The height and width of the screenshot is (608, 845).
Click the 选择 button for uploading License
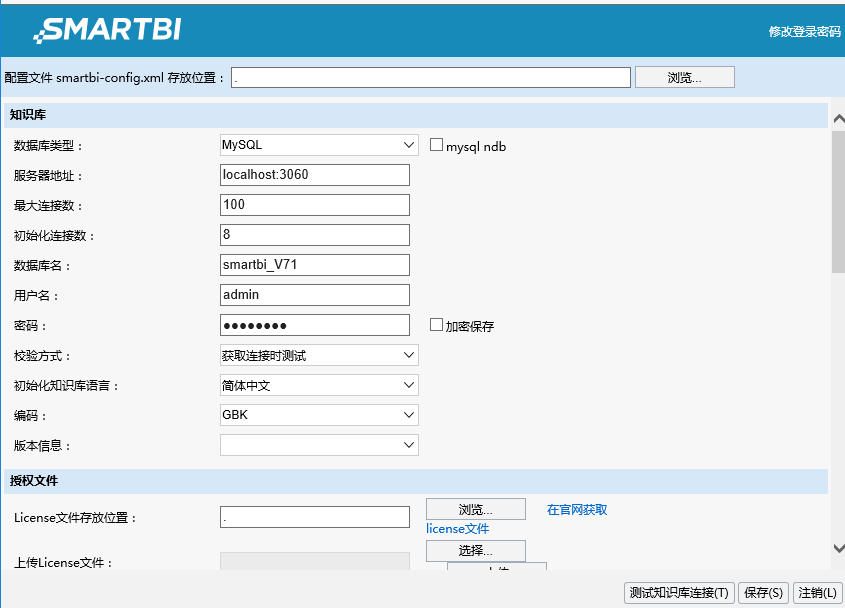pos(476,551)
